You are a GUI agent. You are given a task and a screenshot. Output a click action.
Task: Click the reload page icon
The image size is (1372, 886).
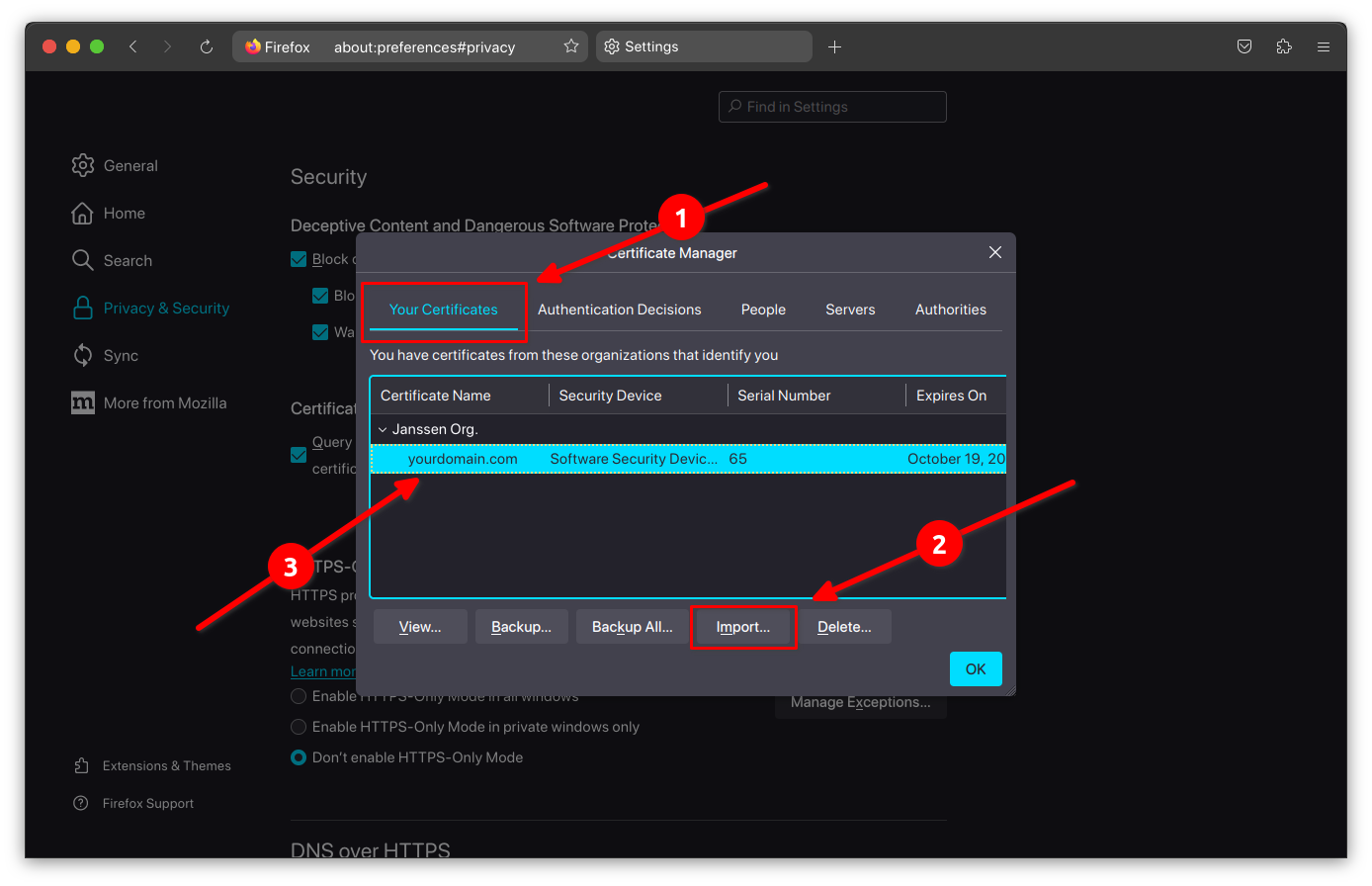pos(206,46)
